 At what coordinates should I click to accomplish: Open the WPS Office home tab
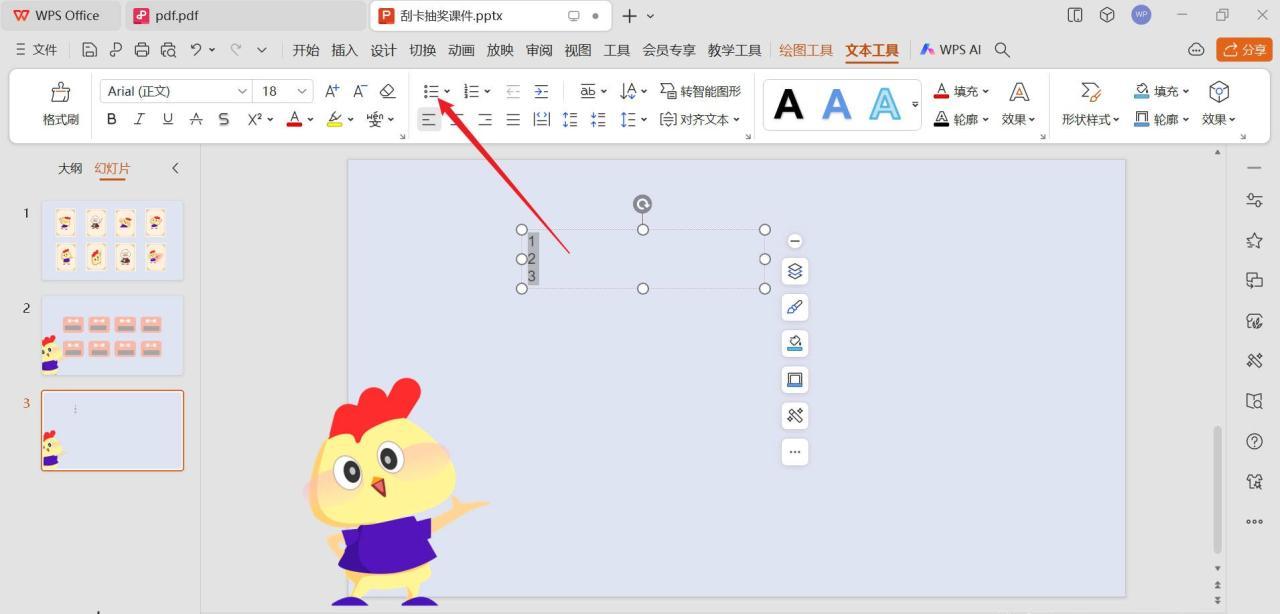tap(60, 16)
